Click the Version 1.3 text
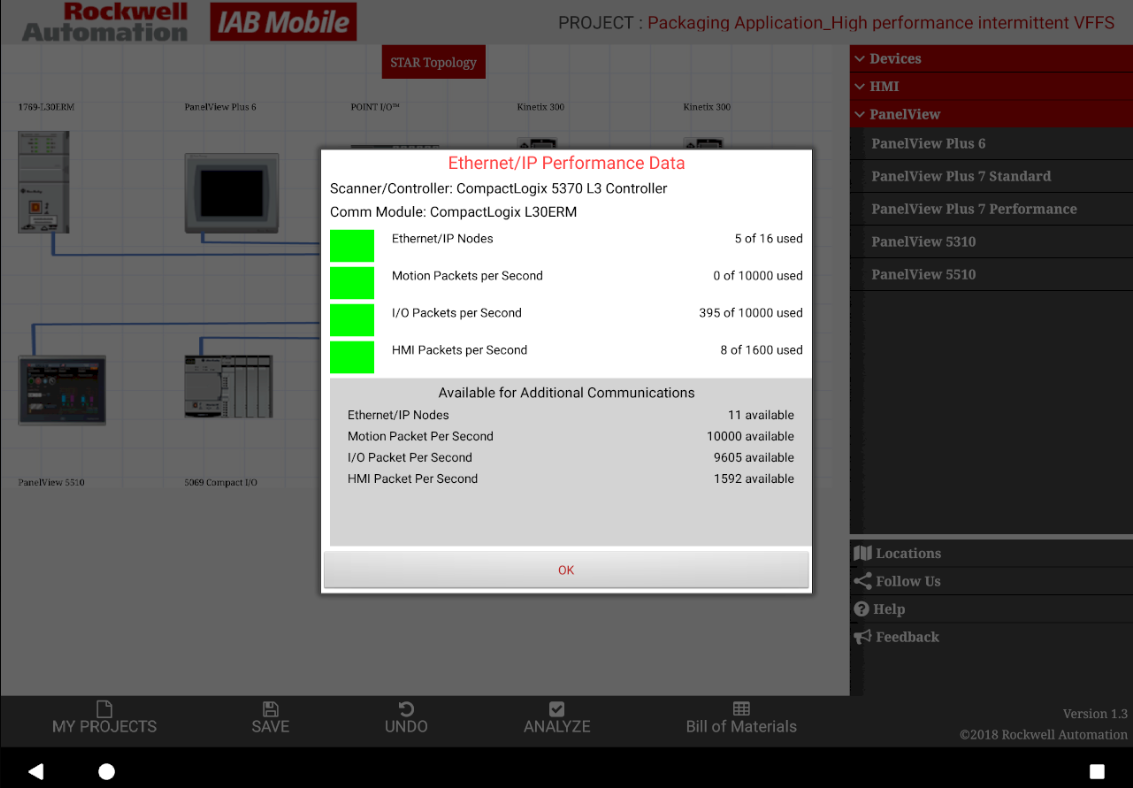This screenshot has width=1133, height=788. point(1095,714)
